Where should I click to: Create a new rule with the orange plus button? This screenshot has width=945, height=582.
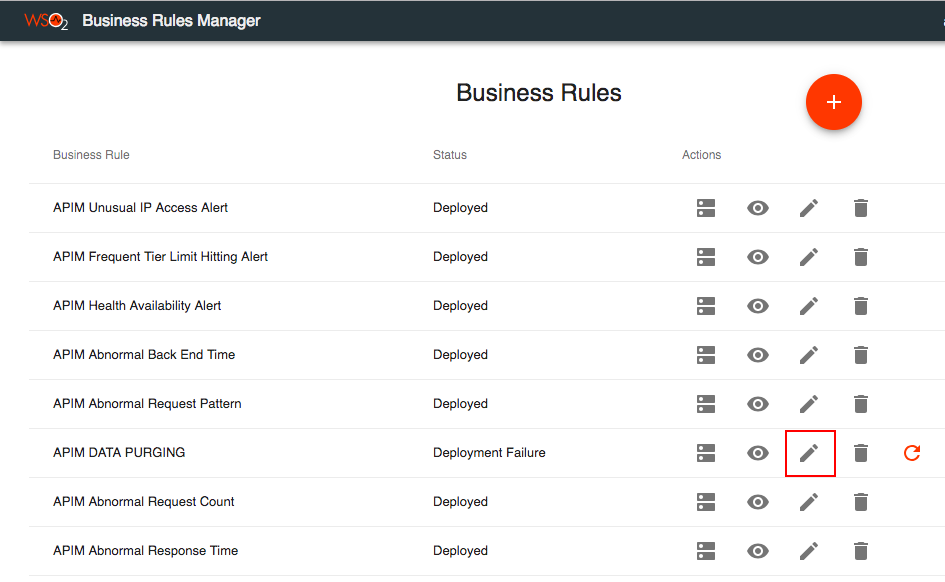pyautogui.click(x=833, y=102)
